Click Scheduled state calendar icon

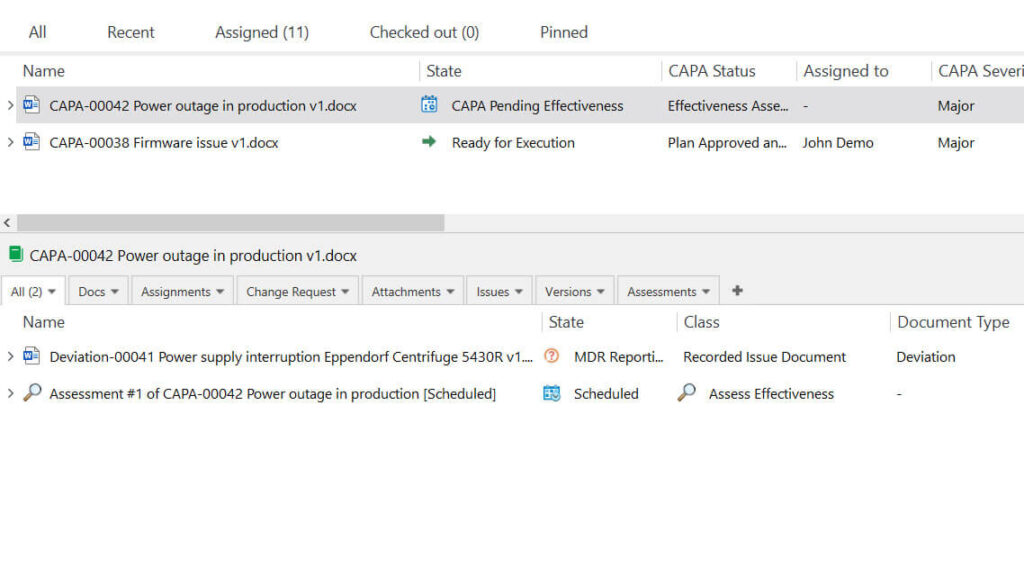point(551,393)
